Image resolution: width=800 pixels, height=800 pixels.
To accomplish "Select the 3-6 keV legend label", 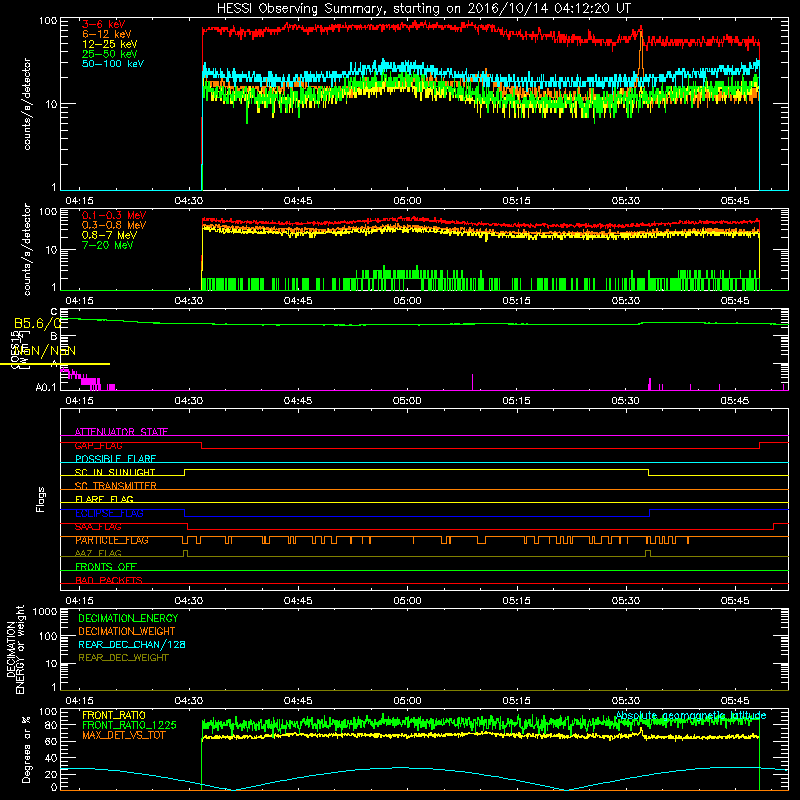I will tap(103, 24).
